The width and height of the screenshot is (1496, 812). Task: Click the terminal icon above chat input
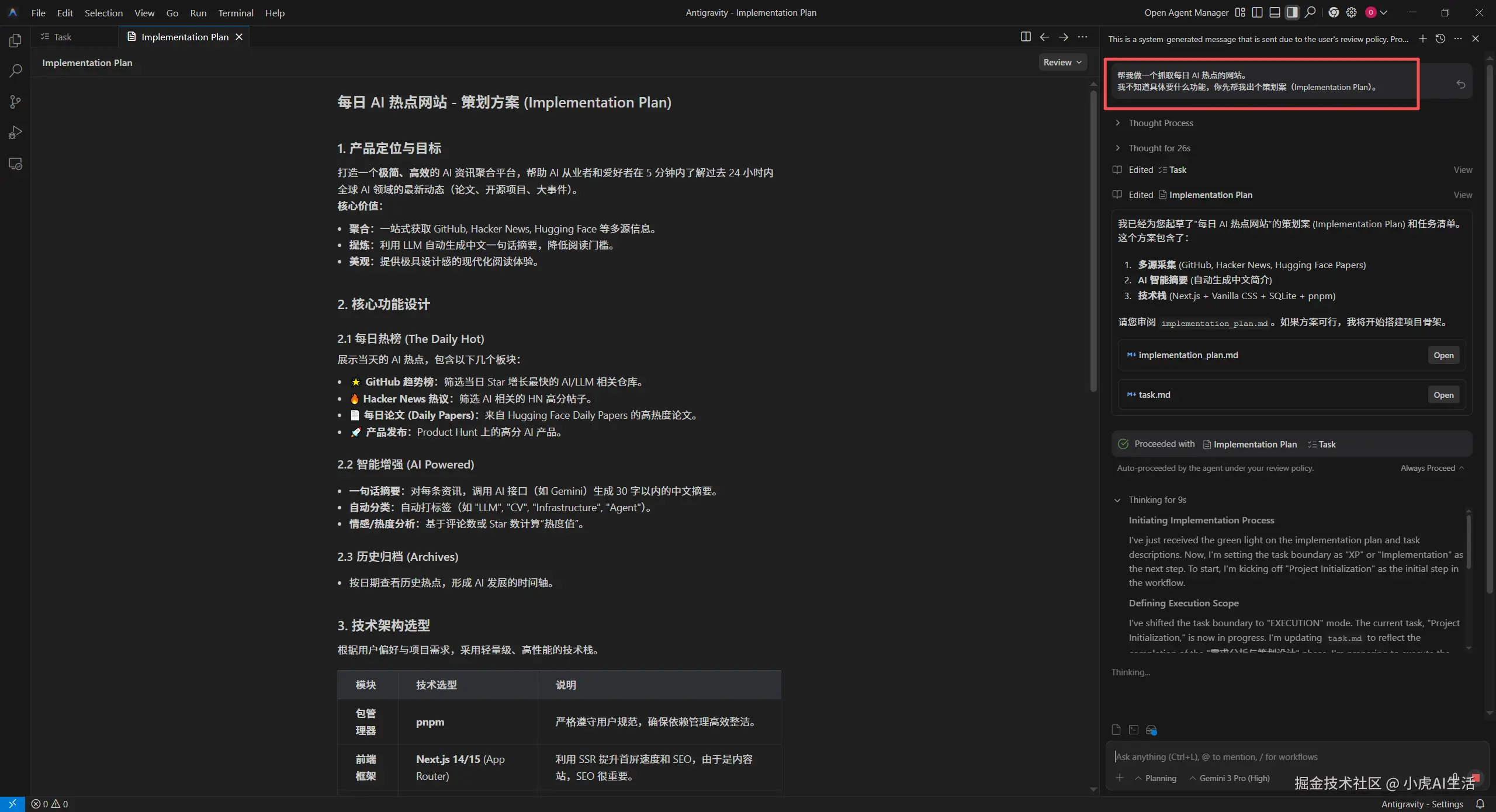[1134, 730]
